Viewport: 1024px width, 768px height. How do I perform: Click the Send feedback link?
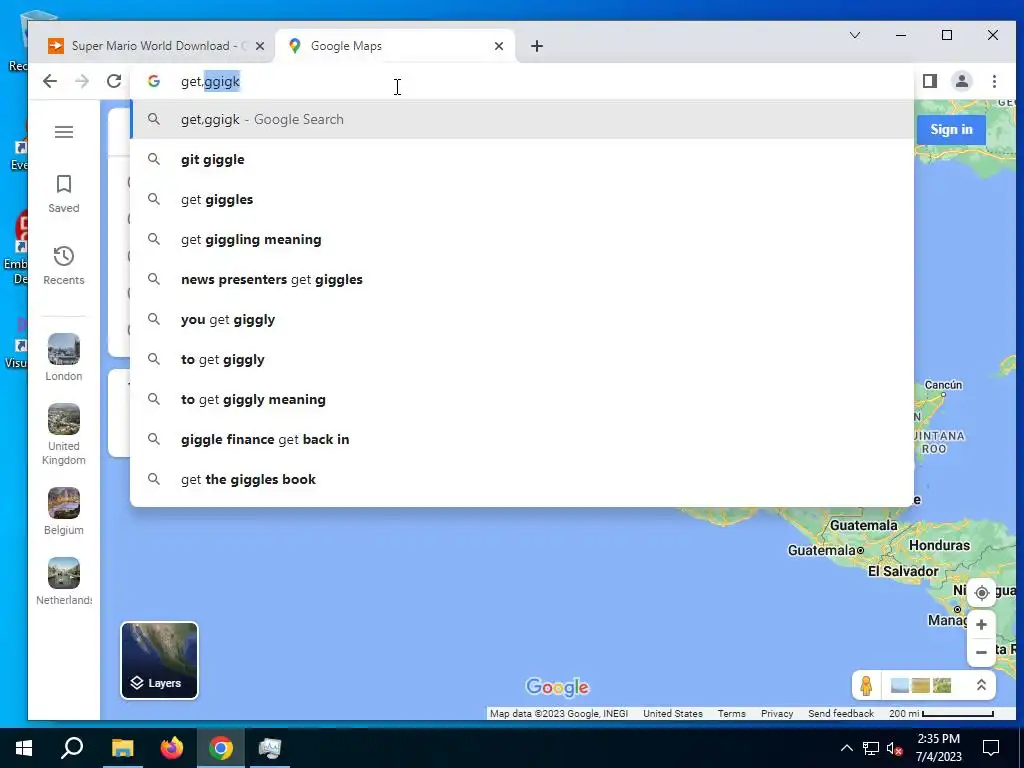tap(840, 713)
